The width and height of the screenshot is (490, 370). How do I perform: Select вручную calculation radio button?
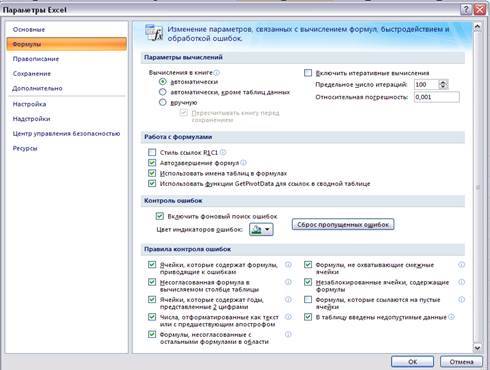163,102
